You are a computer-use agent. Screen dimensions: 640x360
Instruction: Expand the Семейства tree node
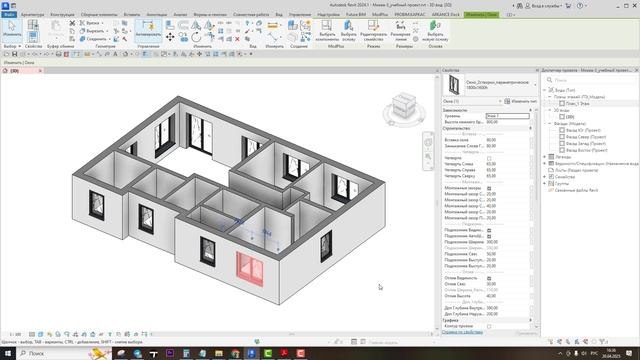(x=544, y=177)
